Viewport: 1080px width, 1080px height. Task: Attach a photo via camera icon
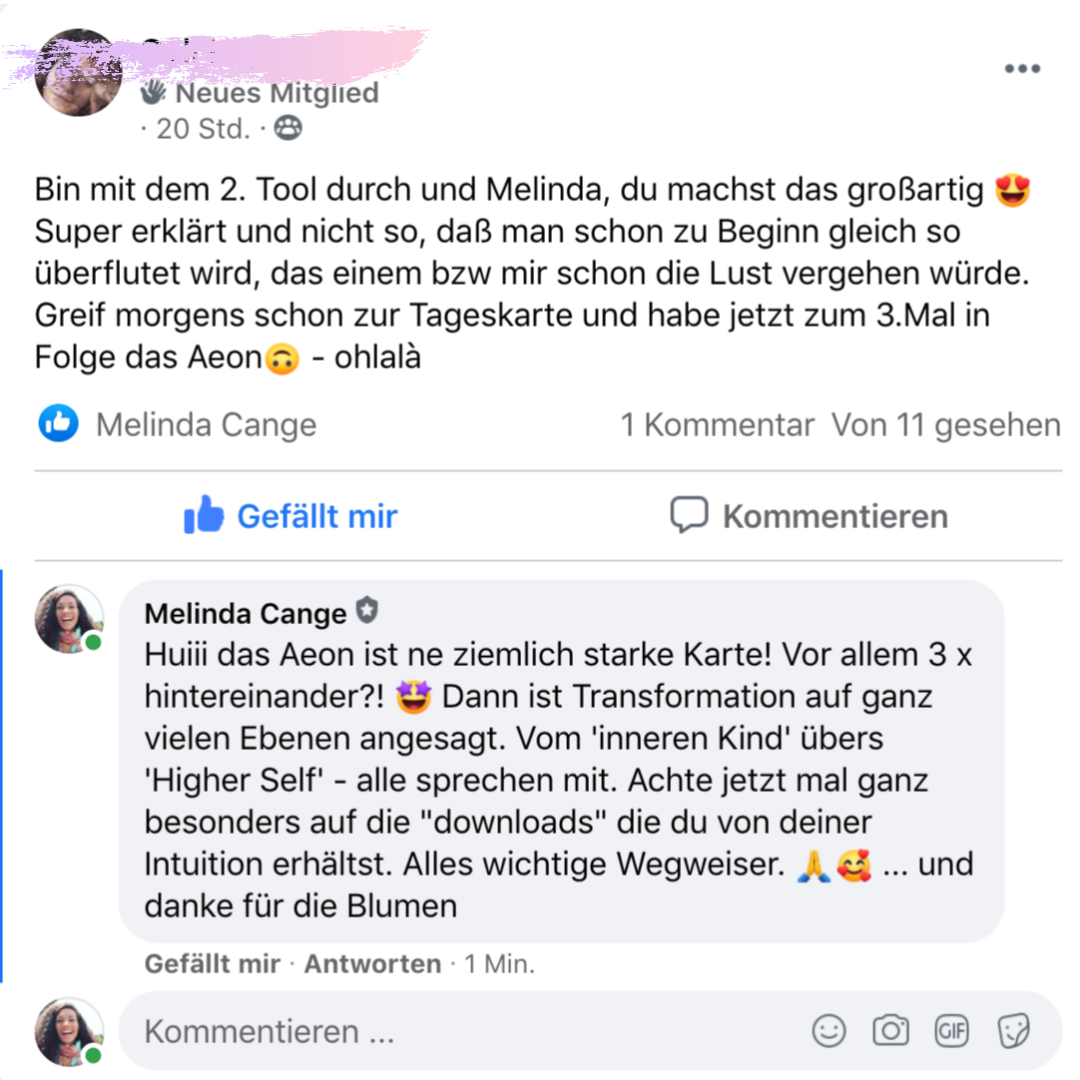click(x=891, y=1031)
